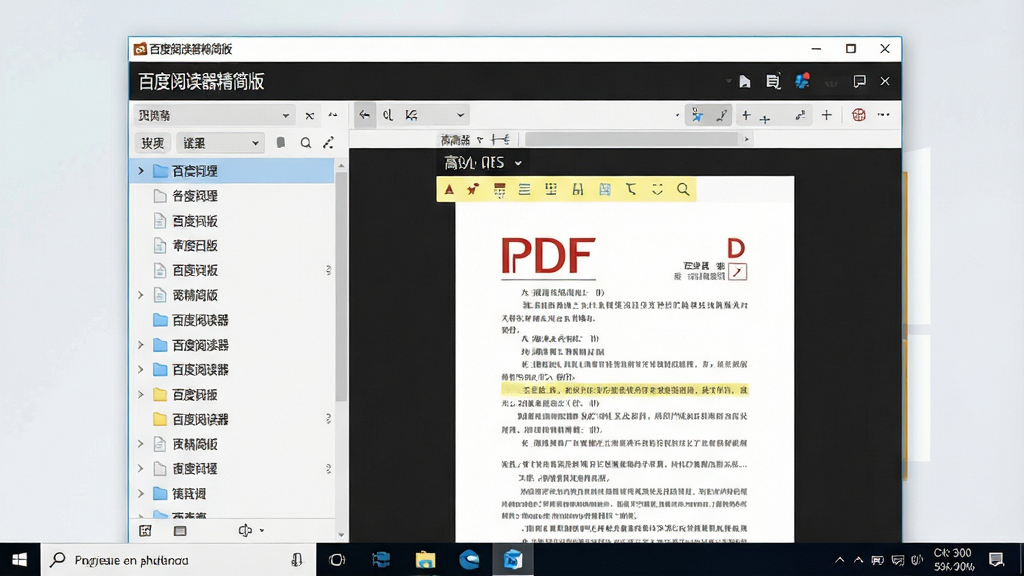Select the yellow folder row with a number badge

pos(232,419)
